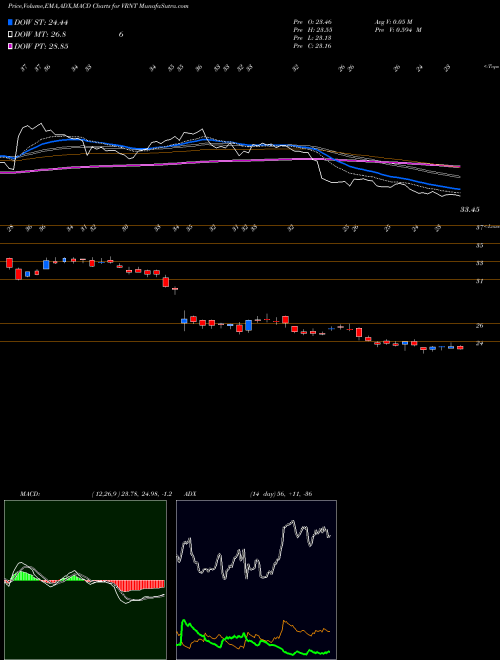500x660 pixels.
Task: Click the 24 price axis label
Action: click(x=479, y=343)
